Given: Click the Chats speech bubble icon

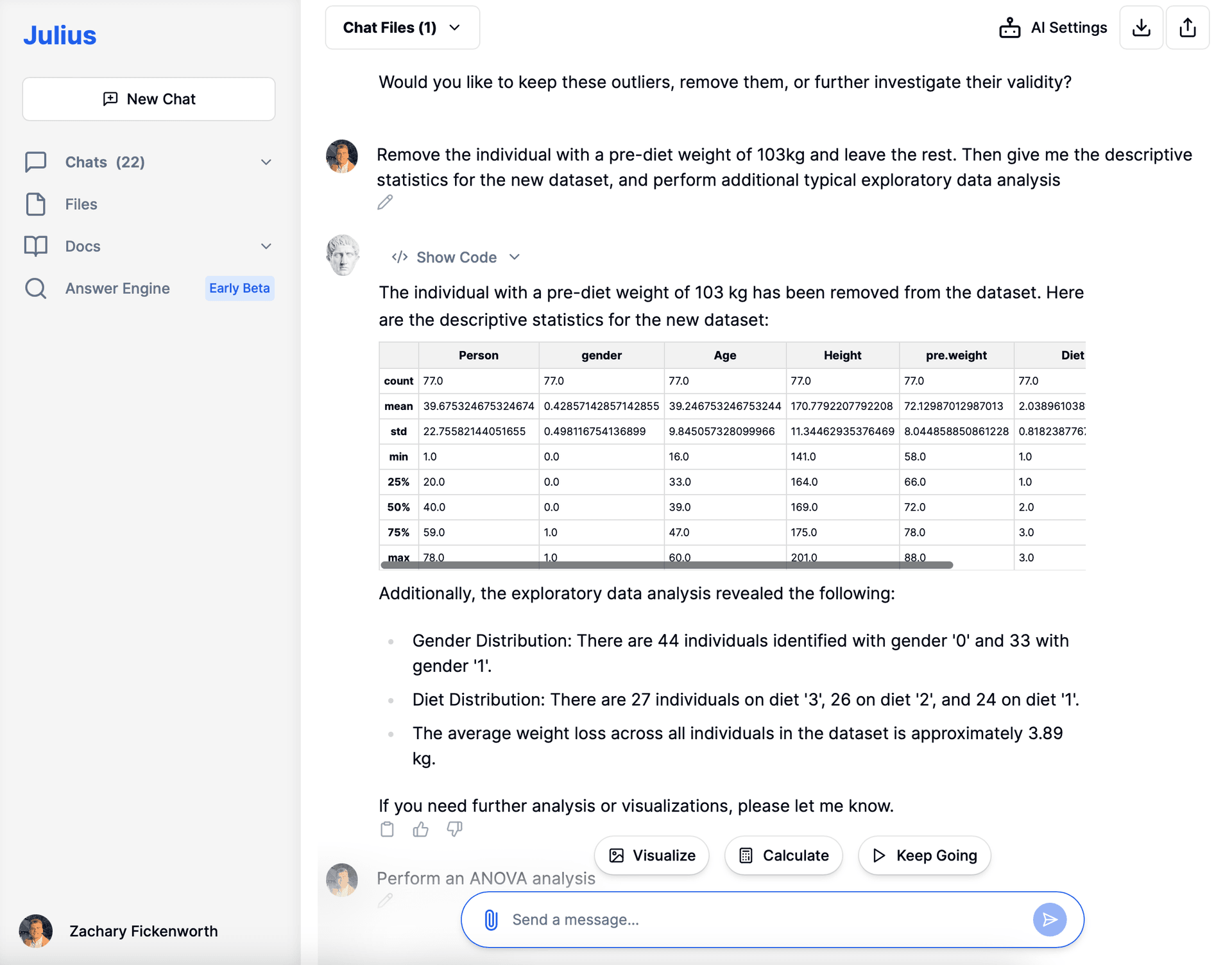Looking at the screenshot, I should click(36, 162).
